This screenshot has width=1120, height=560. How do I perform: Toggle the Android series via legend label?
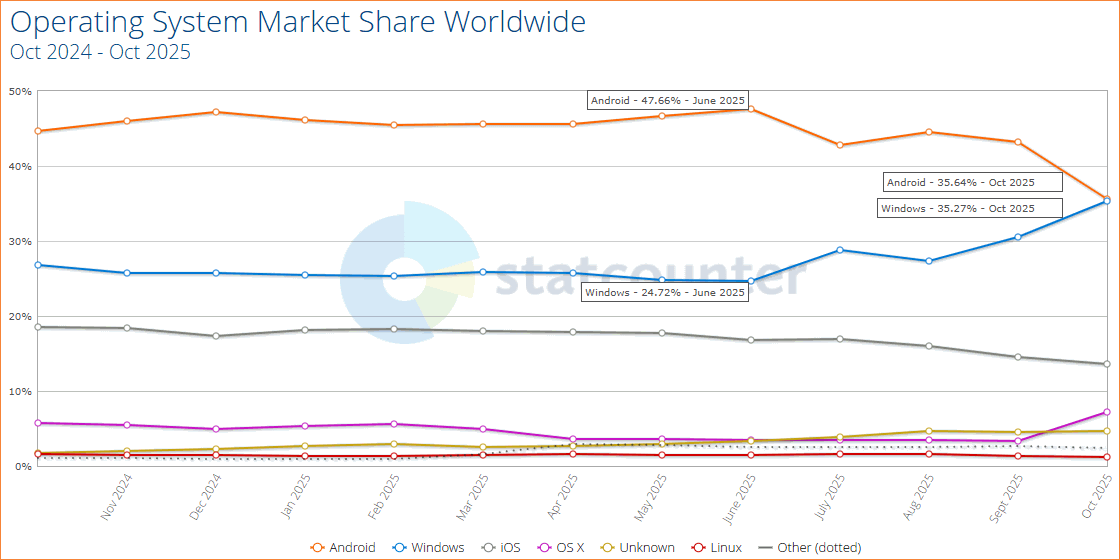(x=353, y=547)
